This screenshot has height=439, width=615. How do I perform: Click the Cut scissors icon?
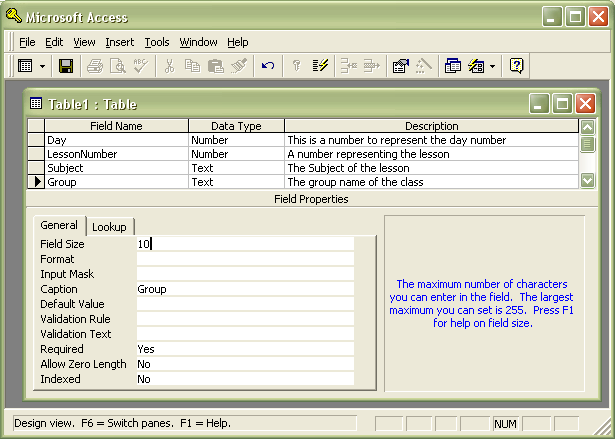tap(169, 66)
